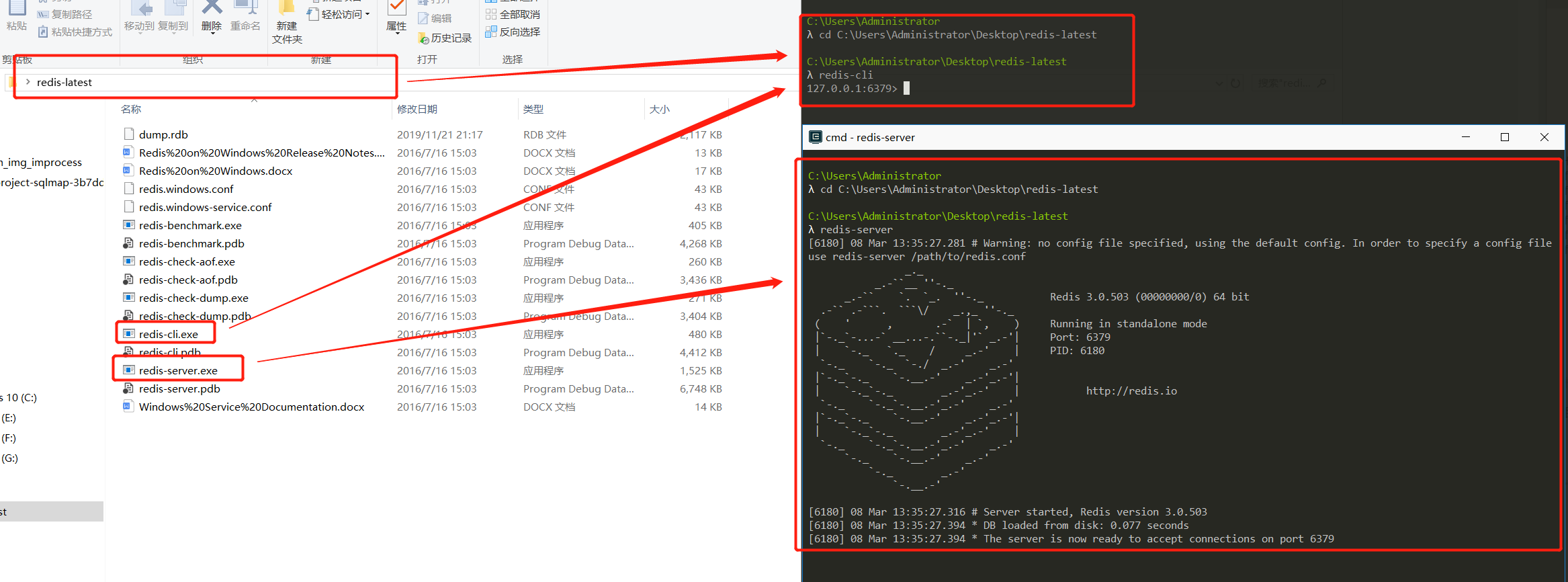
Task: Click the 6,748 KB size of redis-server.pdb
Action: tap(701, 388)
